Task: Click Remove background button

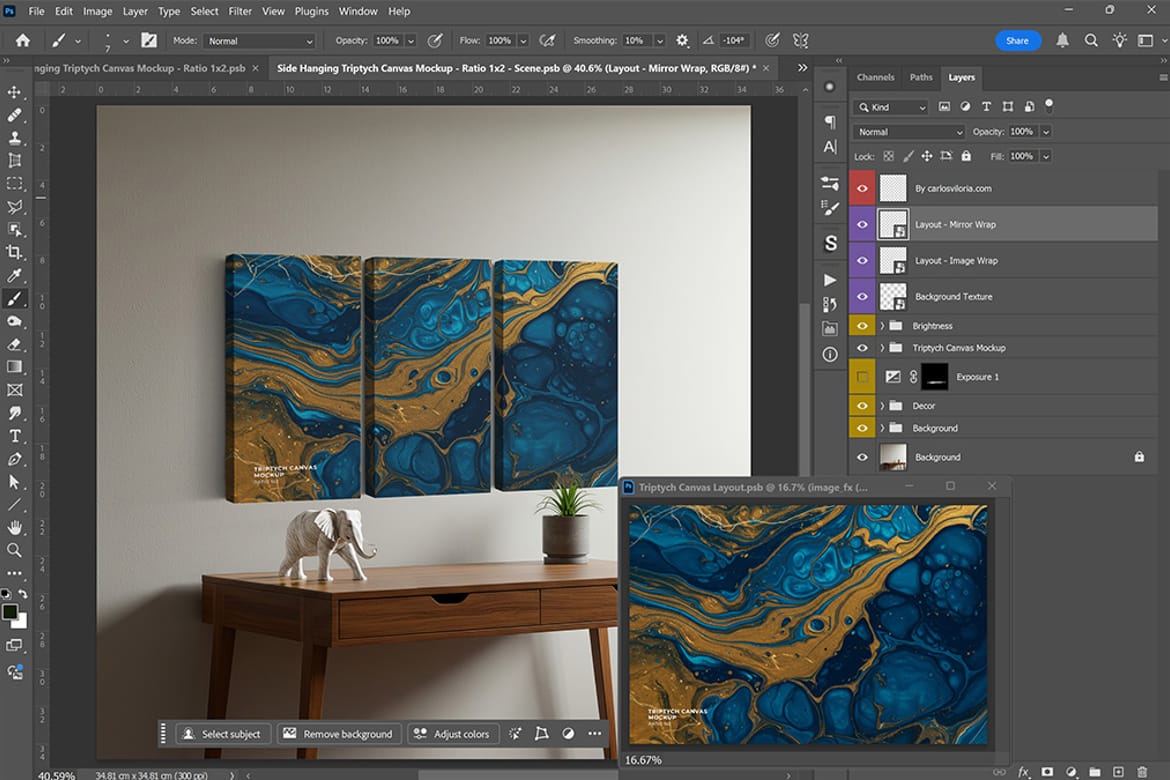Action: (x=339, y=734)
